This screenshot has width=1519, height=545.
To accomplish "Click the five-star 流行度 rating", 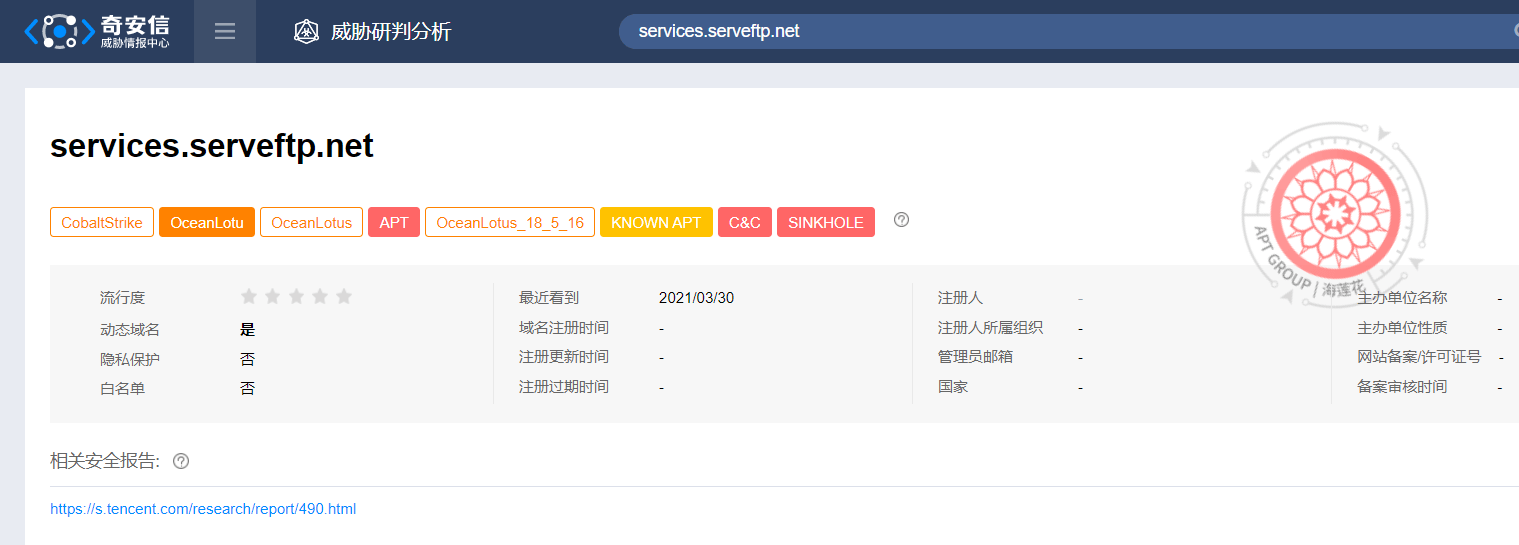I will click(296, 296).
